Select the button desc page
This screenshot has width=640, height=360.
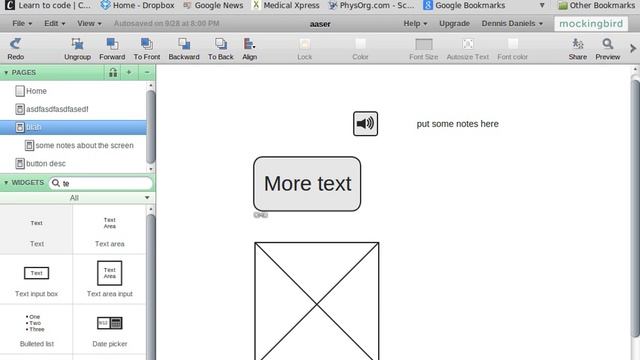point(73,163)
